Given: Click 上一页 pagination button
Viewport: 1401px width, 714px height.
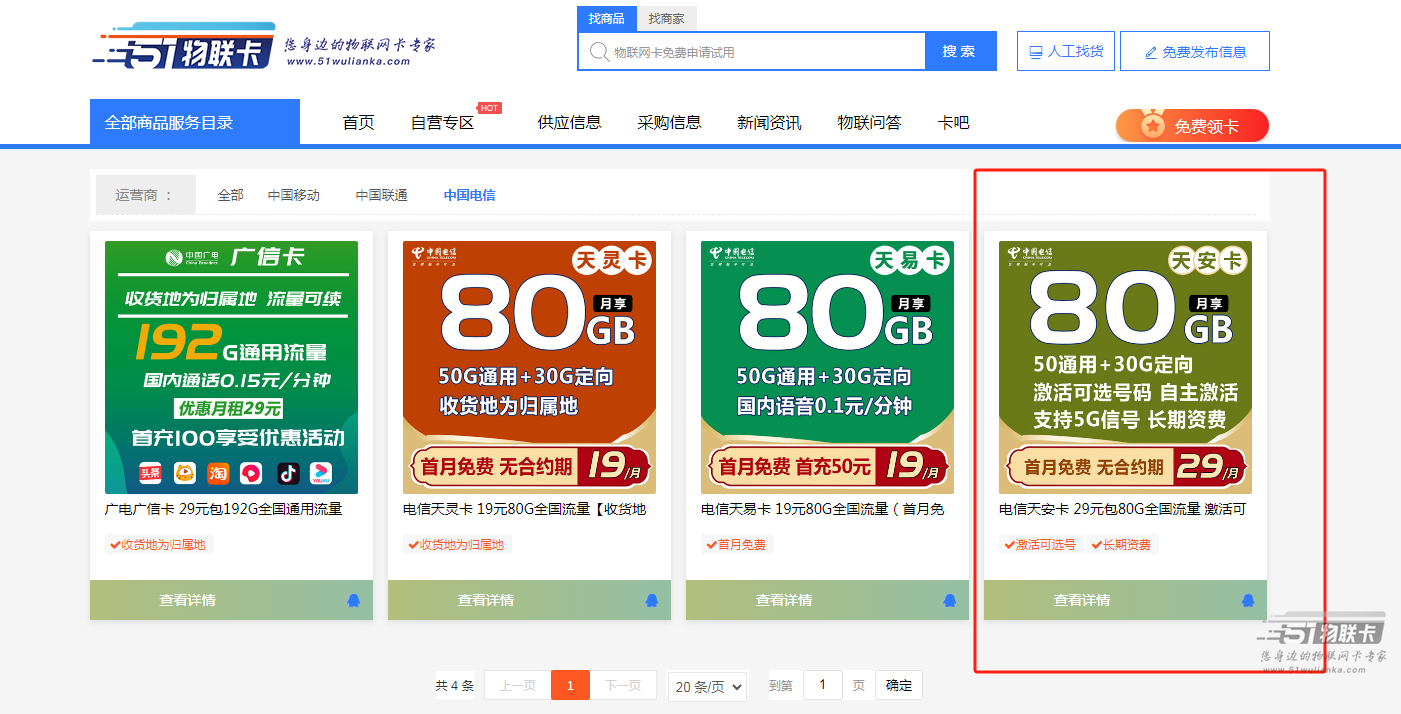Looking at the screenshot, I should point(518,685).
